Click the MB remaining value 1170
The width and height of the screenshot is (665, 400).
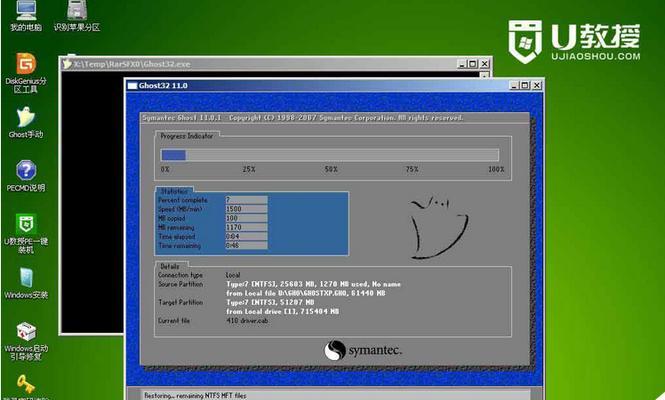tap(246, 227)
